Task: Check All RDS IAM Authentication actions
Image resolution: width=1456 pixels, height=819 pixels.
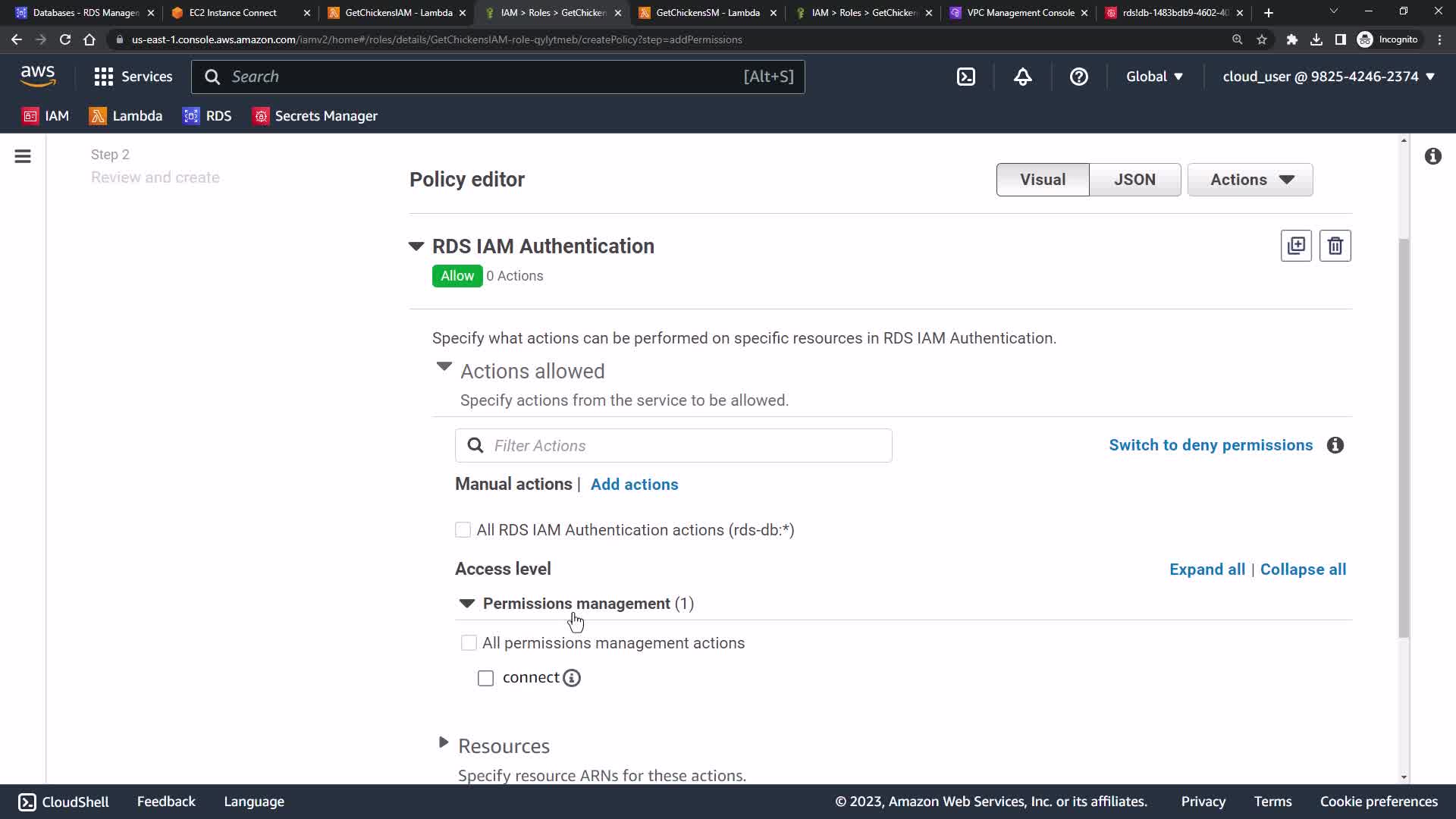Action: pos(463,530)
